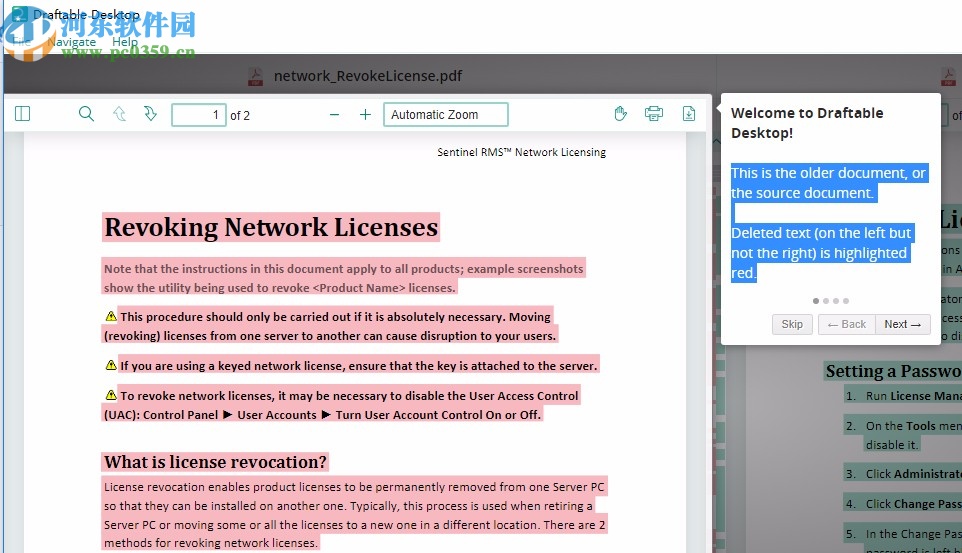Open the Navigate menu
962x553 pixels.
click(x=72, y=42)
